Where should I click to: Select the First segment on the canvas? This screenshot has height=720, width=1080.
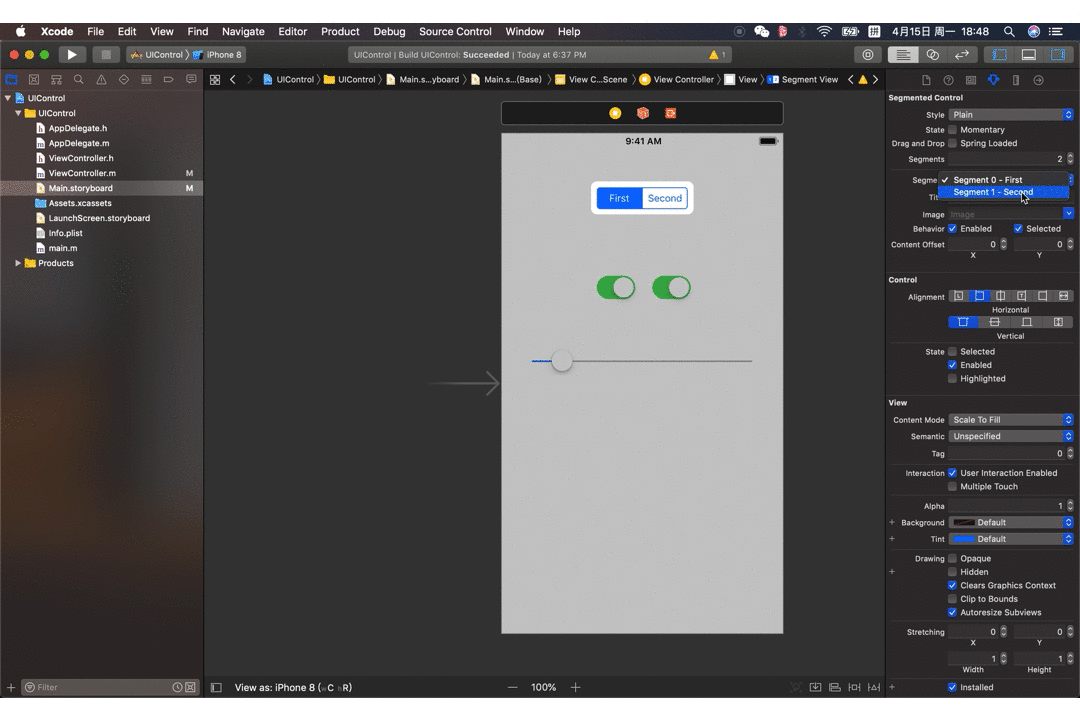[619, 198]
